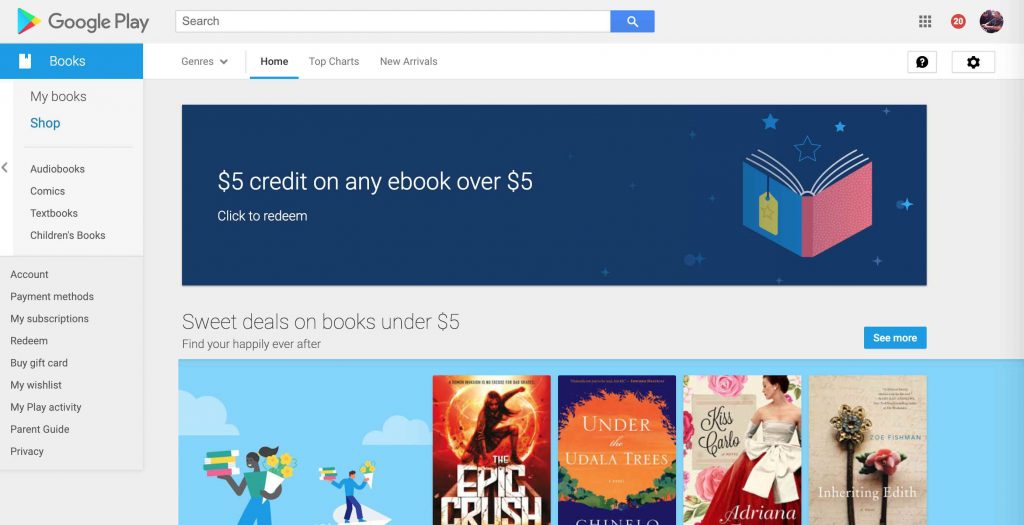The height and width of the screenshot is (525, 1024).
Task: Collapse the sidebar with the left chevron
Action: [x=5, y=168]
